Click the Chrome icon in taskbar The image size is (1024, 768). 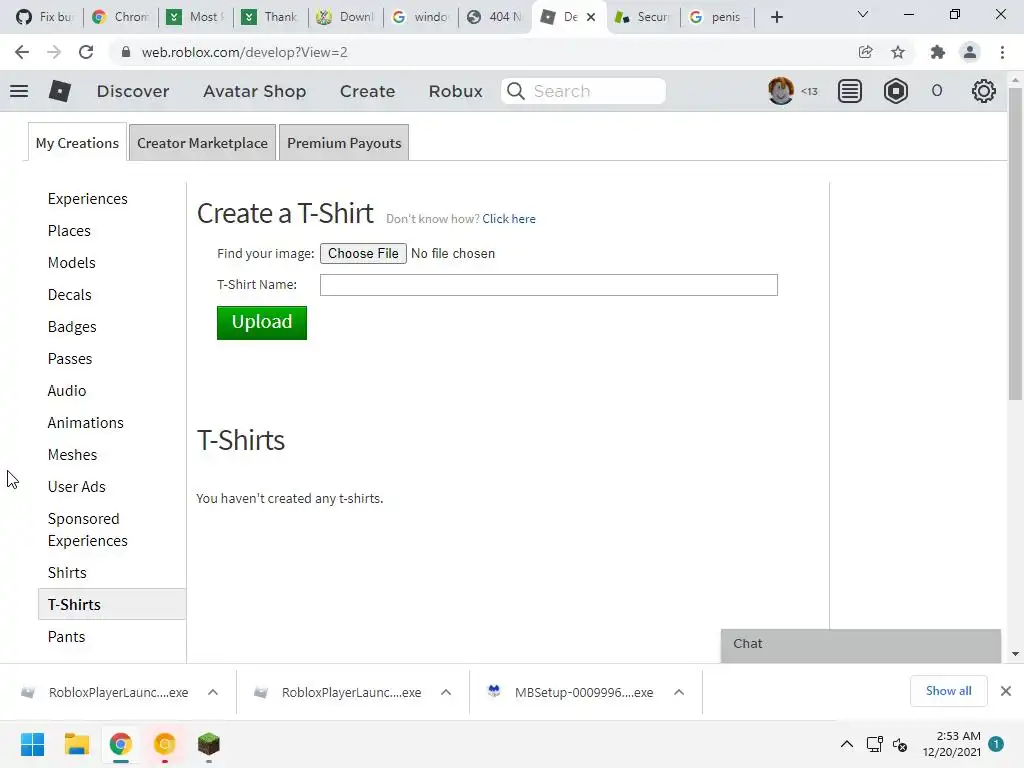tap(121, 744)
